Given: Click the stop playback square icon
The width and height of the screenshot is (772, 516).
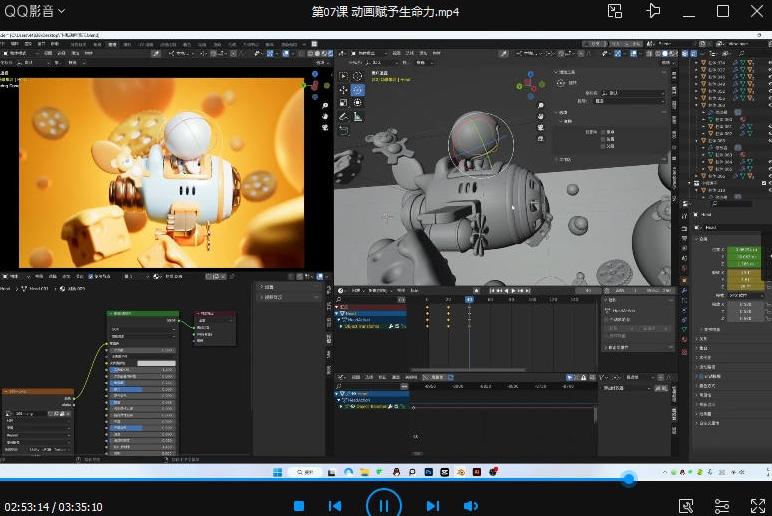Looking at the screenshot, I should point(299,506).
